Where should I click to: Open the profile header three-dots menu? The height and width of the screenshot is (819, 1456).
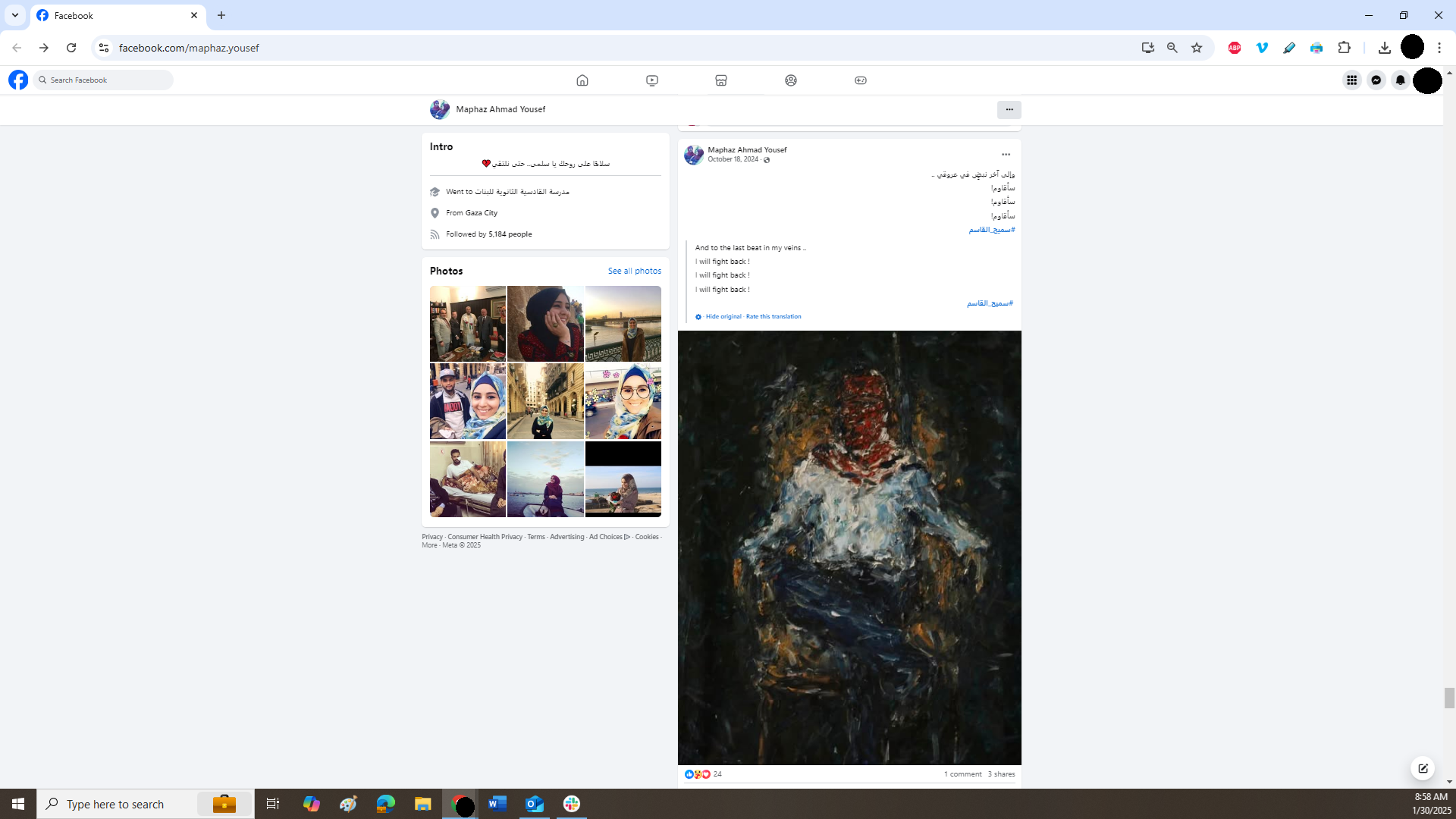click(1009, 110)
